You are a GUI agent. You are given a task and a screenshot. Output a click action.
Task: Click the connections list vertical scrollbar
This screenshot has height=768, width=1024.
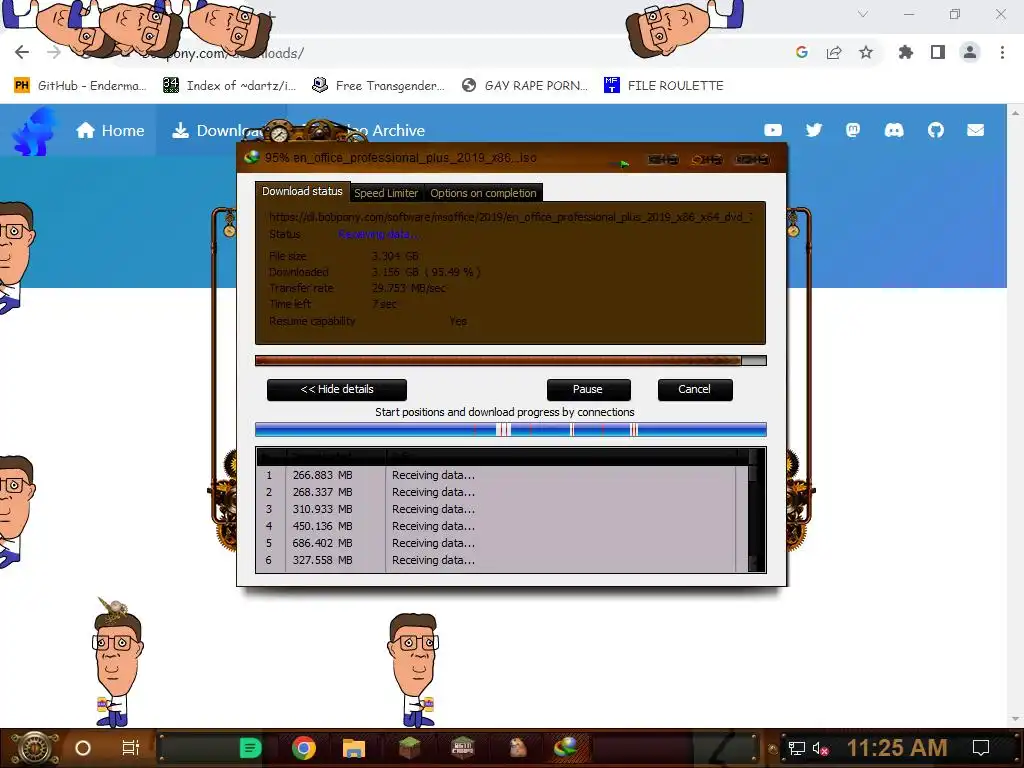click(x=756, y=510)
